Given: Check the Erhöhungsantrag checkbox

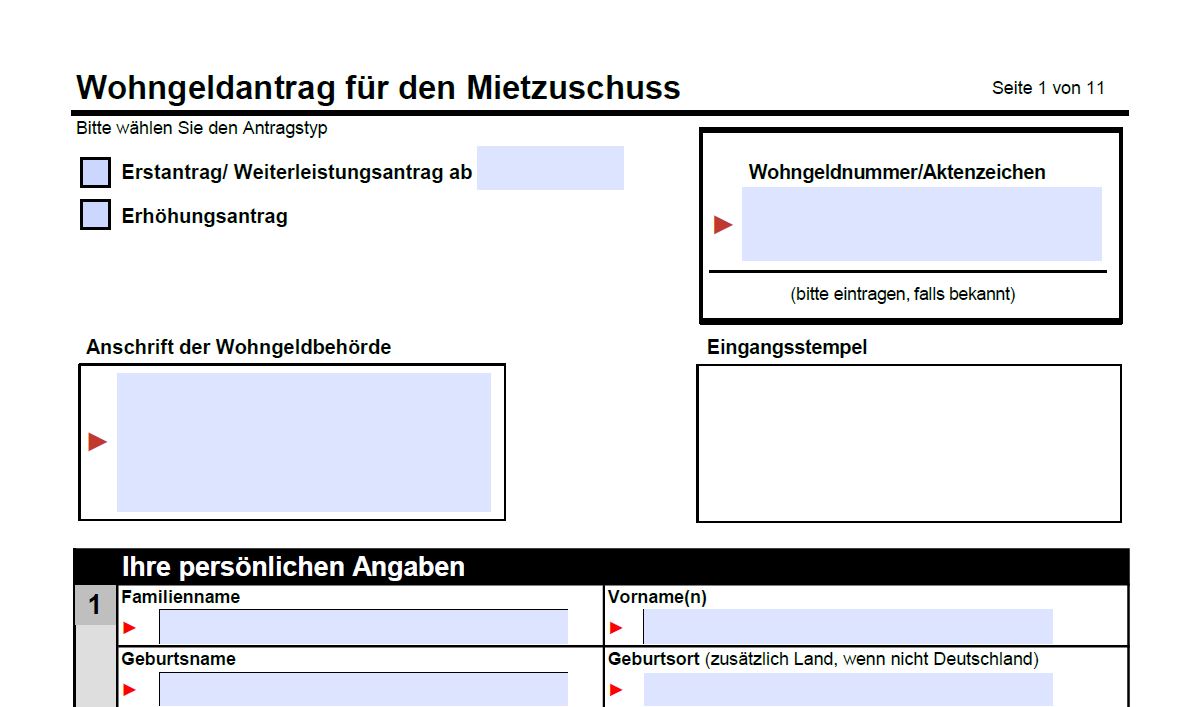Looking at the screenshot, I should (x=95, y=215).
